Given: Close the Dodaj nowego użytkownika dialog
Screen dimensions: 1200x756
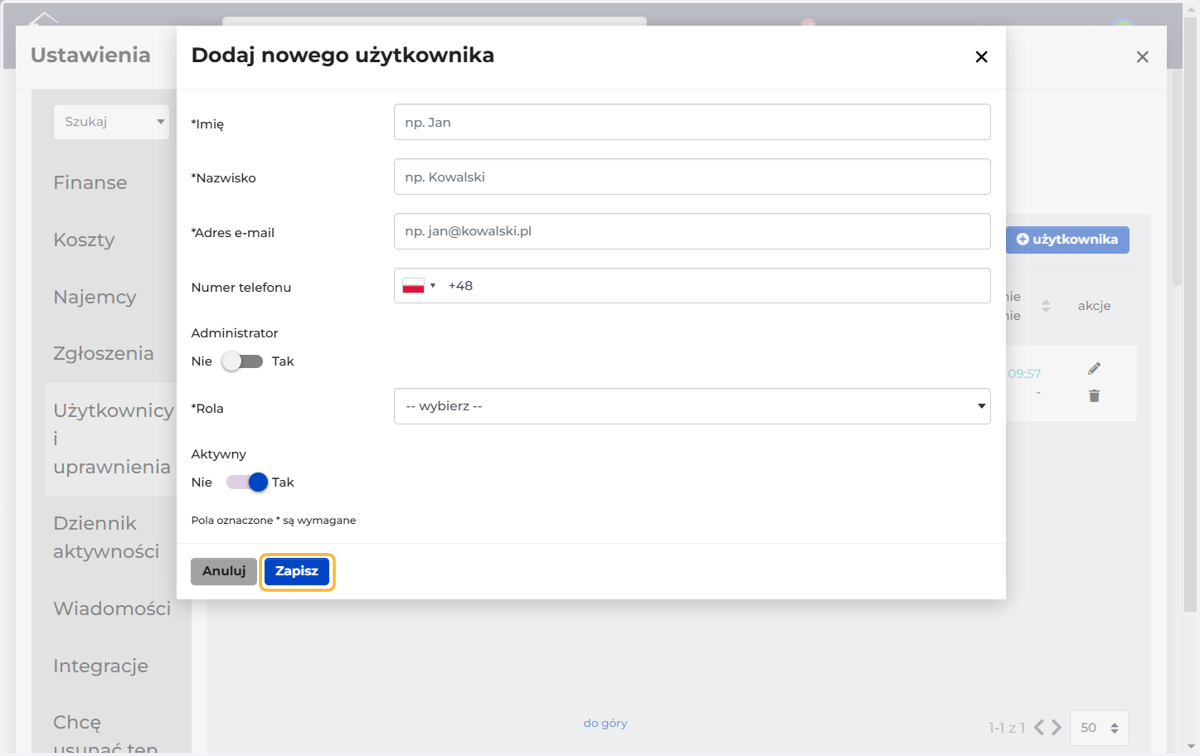Looking at the screenshot, I should pyautogui.click(x=981, y=57).
